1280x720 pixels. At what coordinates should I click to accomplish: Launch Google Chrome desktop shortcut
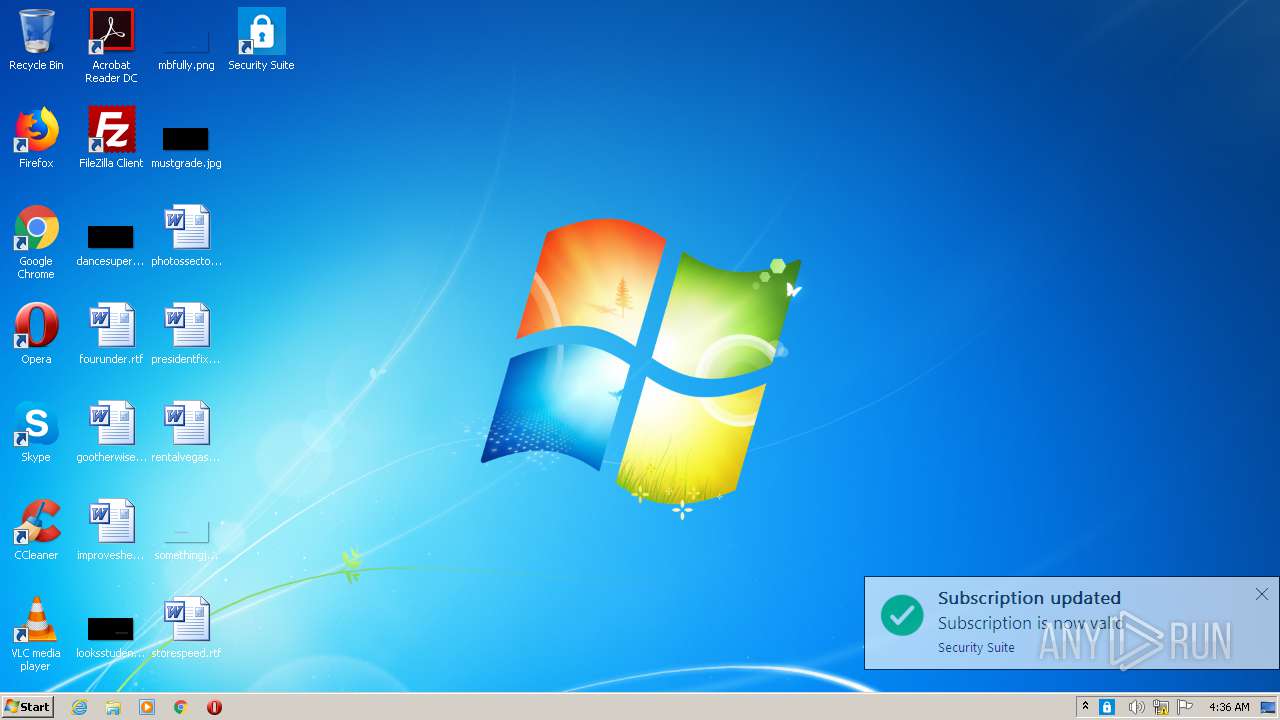36,243
